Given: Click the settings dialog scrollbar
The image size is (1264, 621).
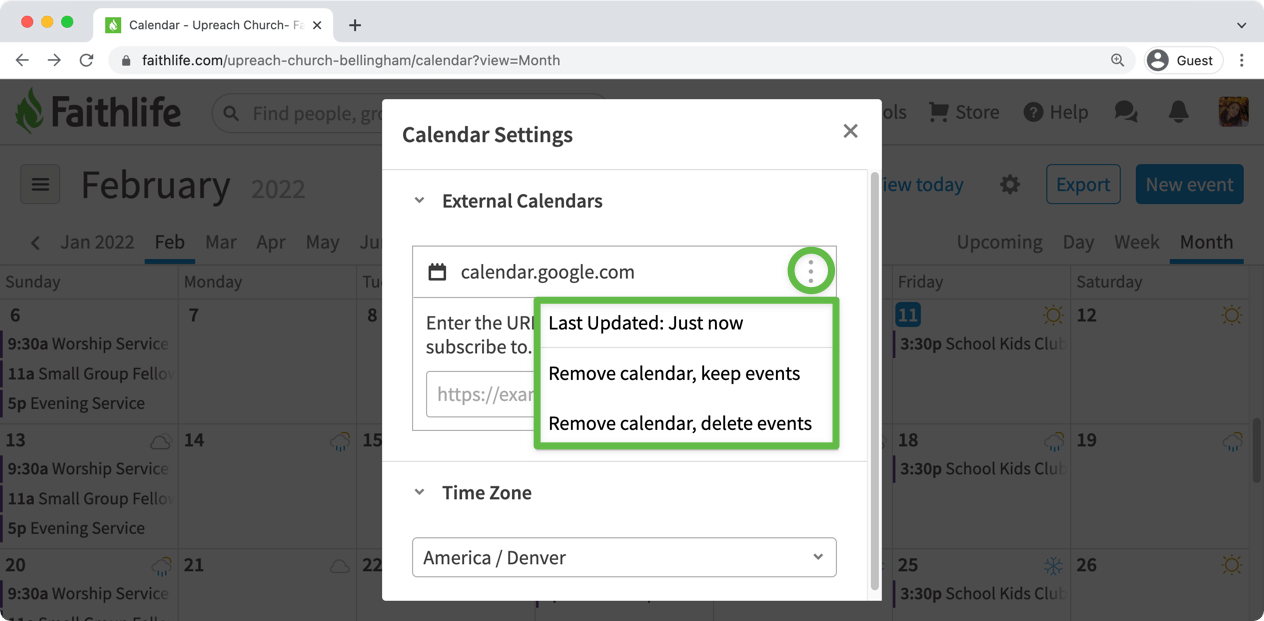Looking at the screenshot, I should click(x=875, y=380).
